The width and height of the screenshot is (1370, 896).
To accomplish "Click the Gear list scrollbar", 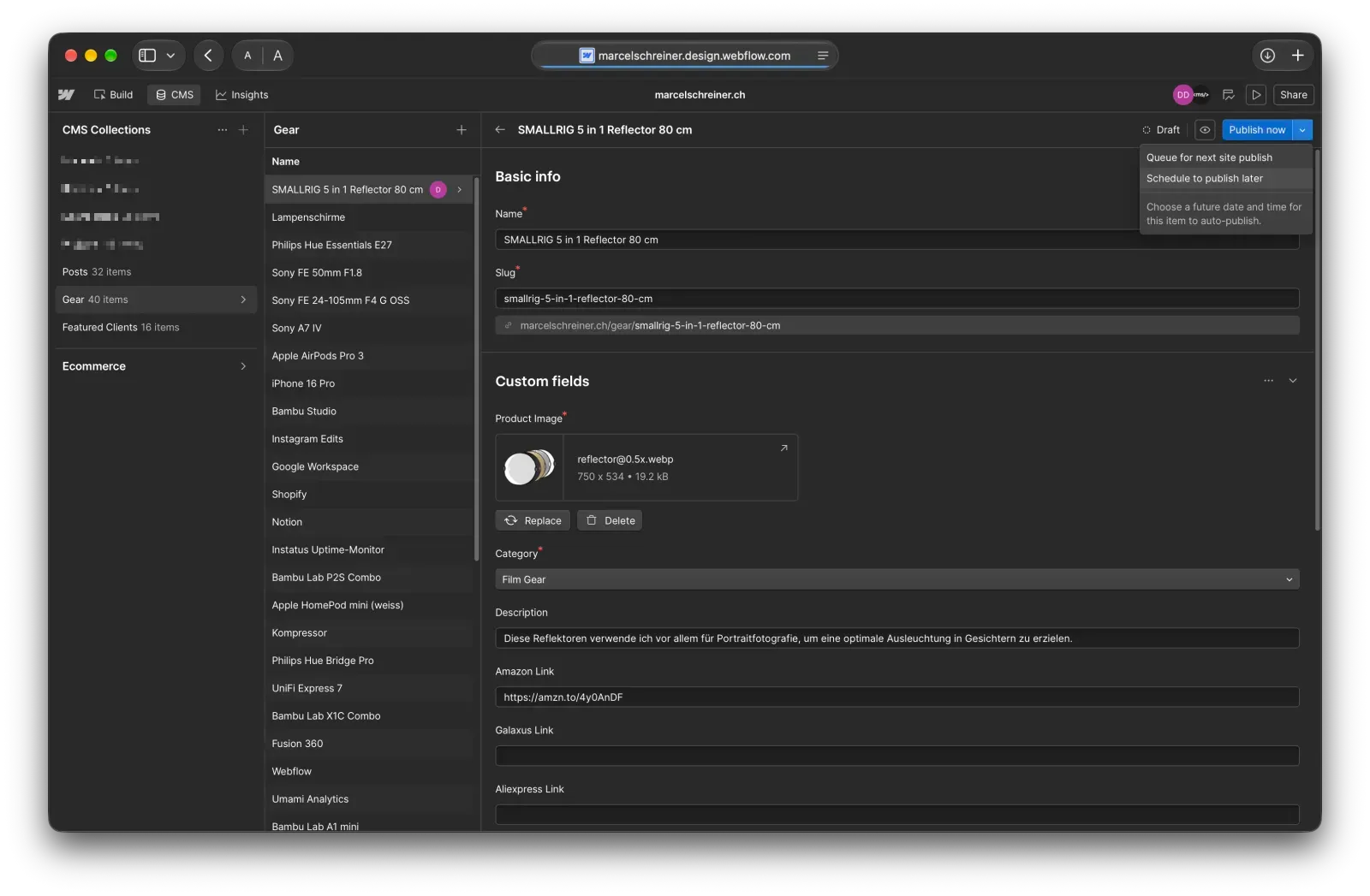I will pyautogui.click(x=476, y=369).
